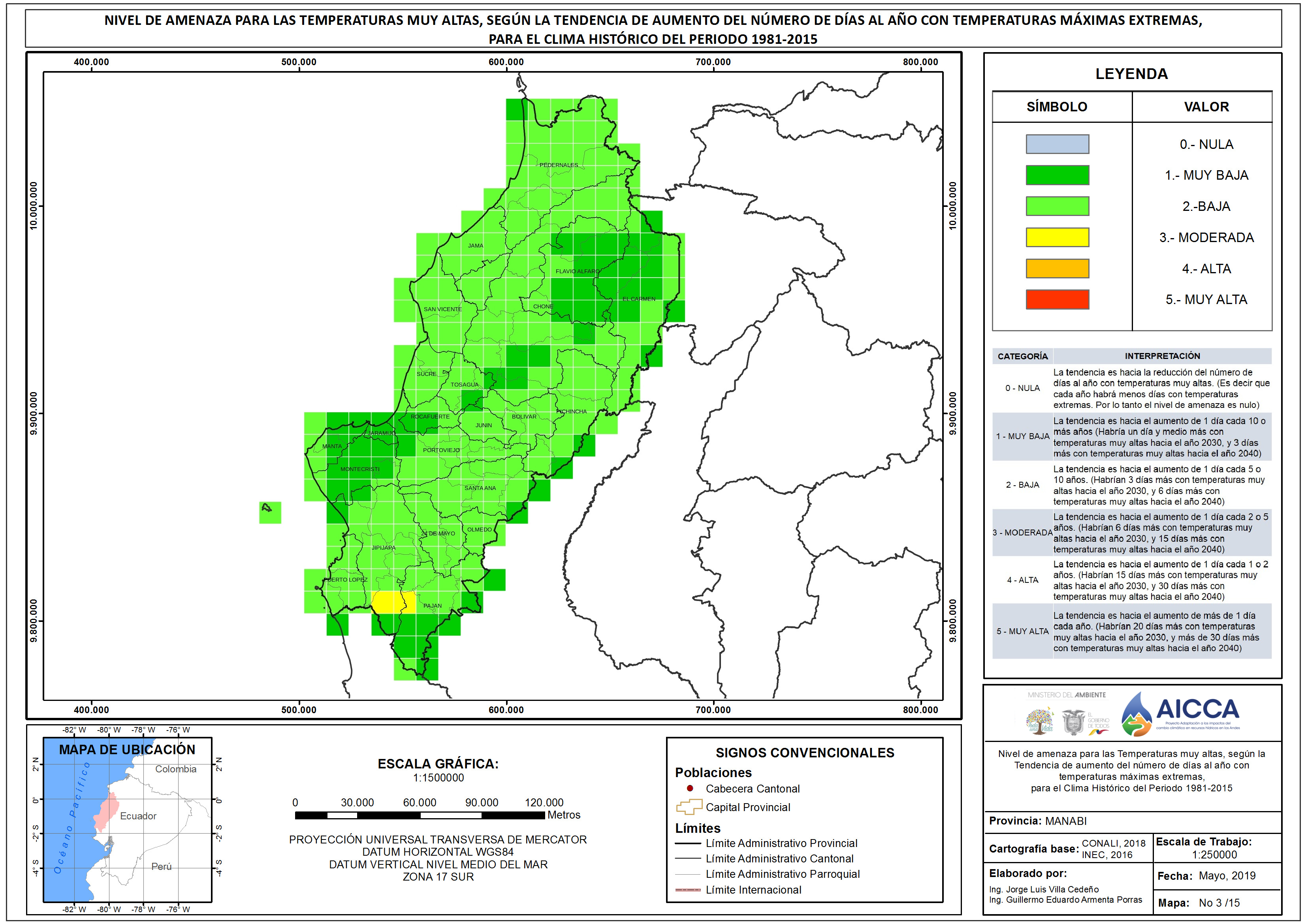Screen dimensions: 1306x924
Task: Click the FLAVIO ALFARO map label
Action: tap(577, 271)
